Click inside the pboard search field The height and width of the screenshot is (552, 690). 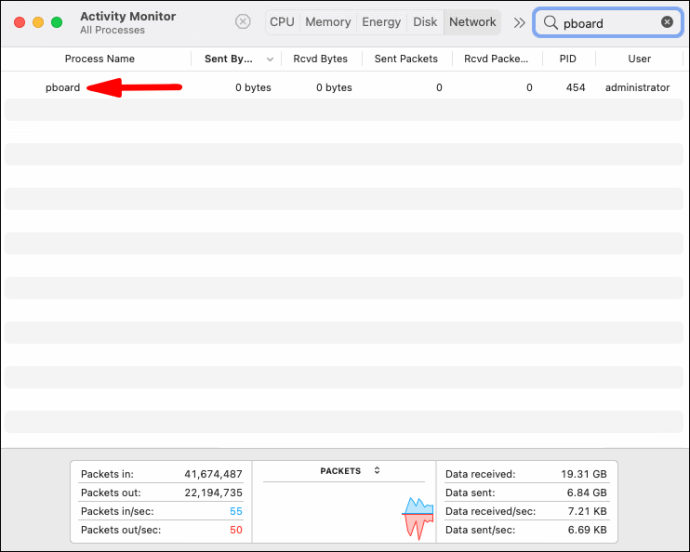[608, 23]
